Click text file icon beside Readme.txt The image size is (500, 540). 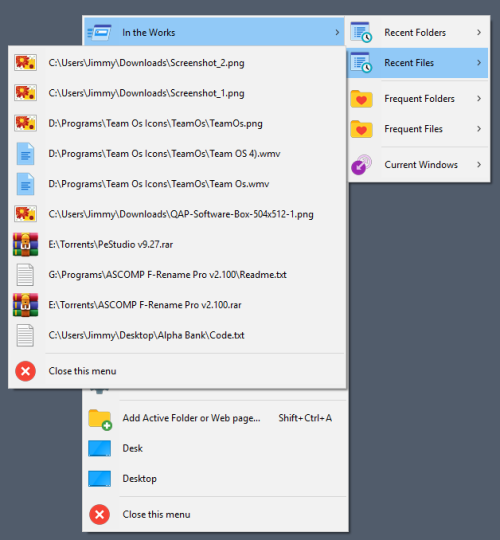25,275
